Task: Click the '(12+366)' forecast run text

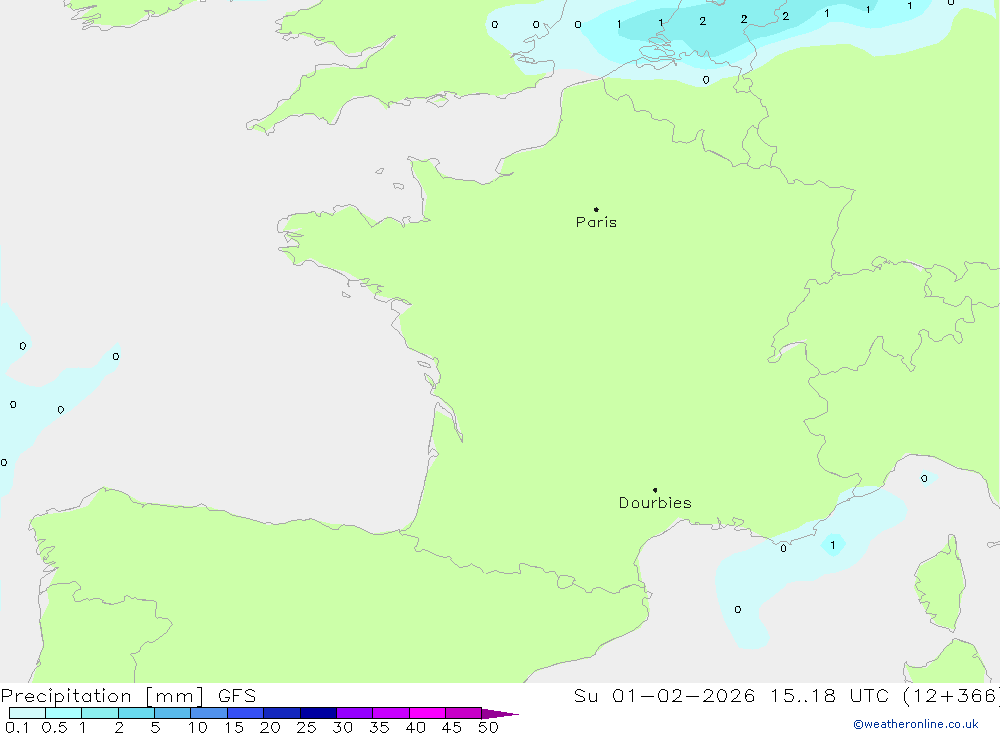Action: click(951, 696)
